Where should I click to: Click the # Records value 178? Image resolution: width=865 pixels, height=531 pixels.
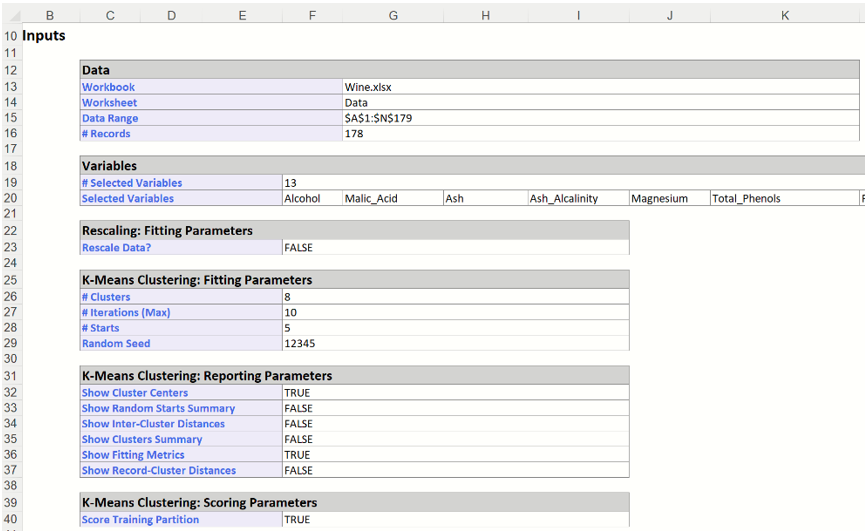(354, 134)
